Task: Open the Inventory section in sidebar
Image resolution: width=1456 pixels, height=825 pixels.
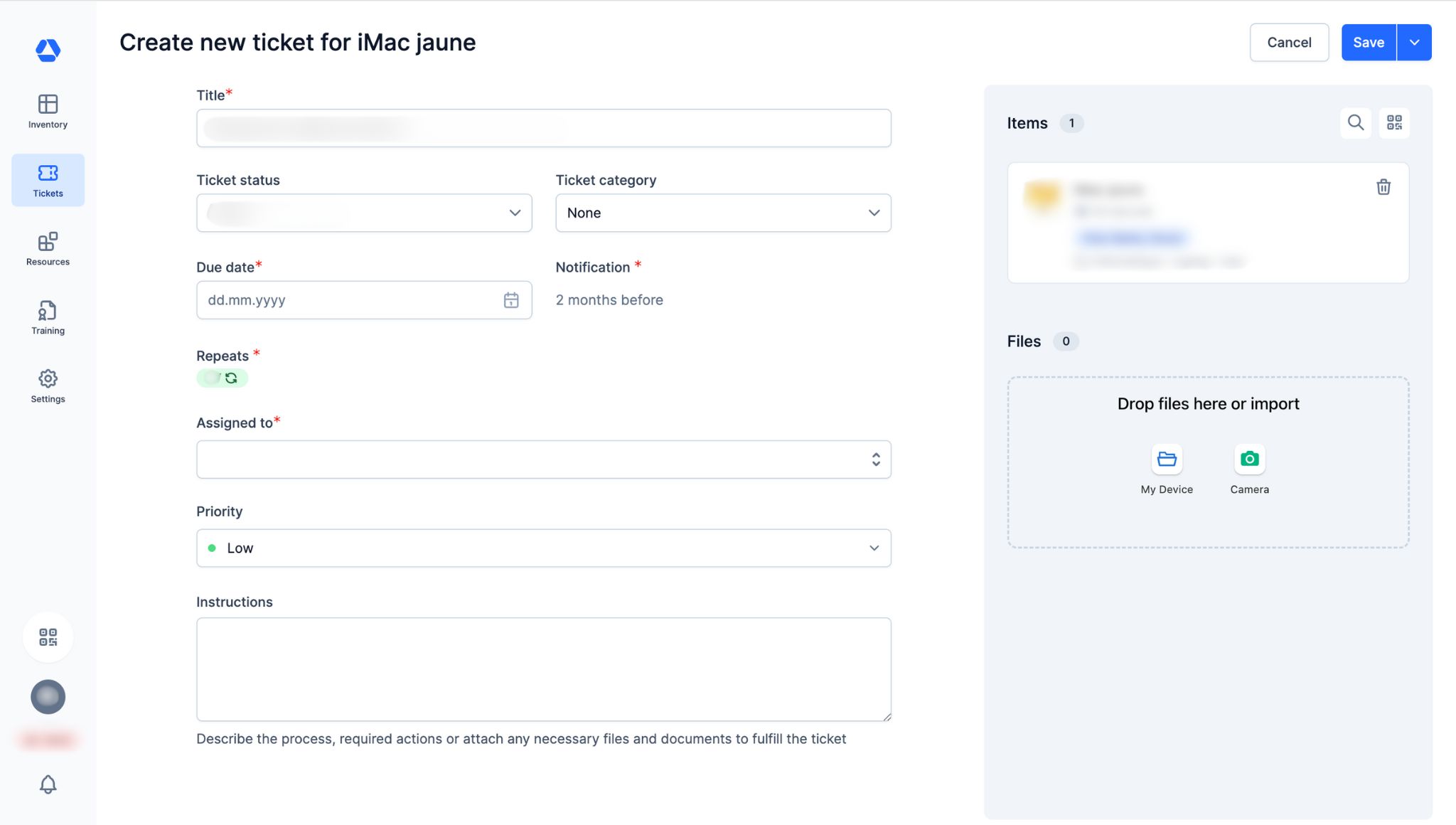Action: 48,112
